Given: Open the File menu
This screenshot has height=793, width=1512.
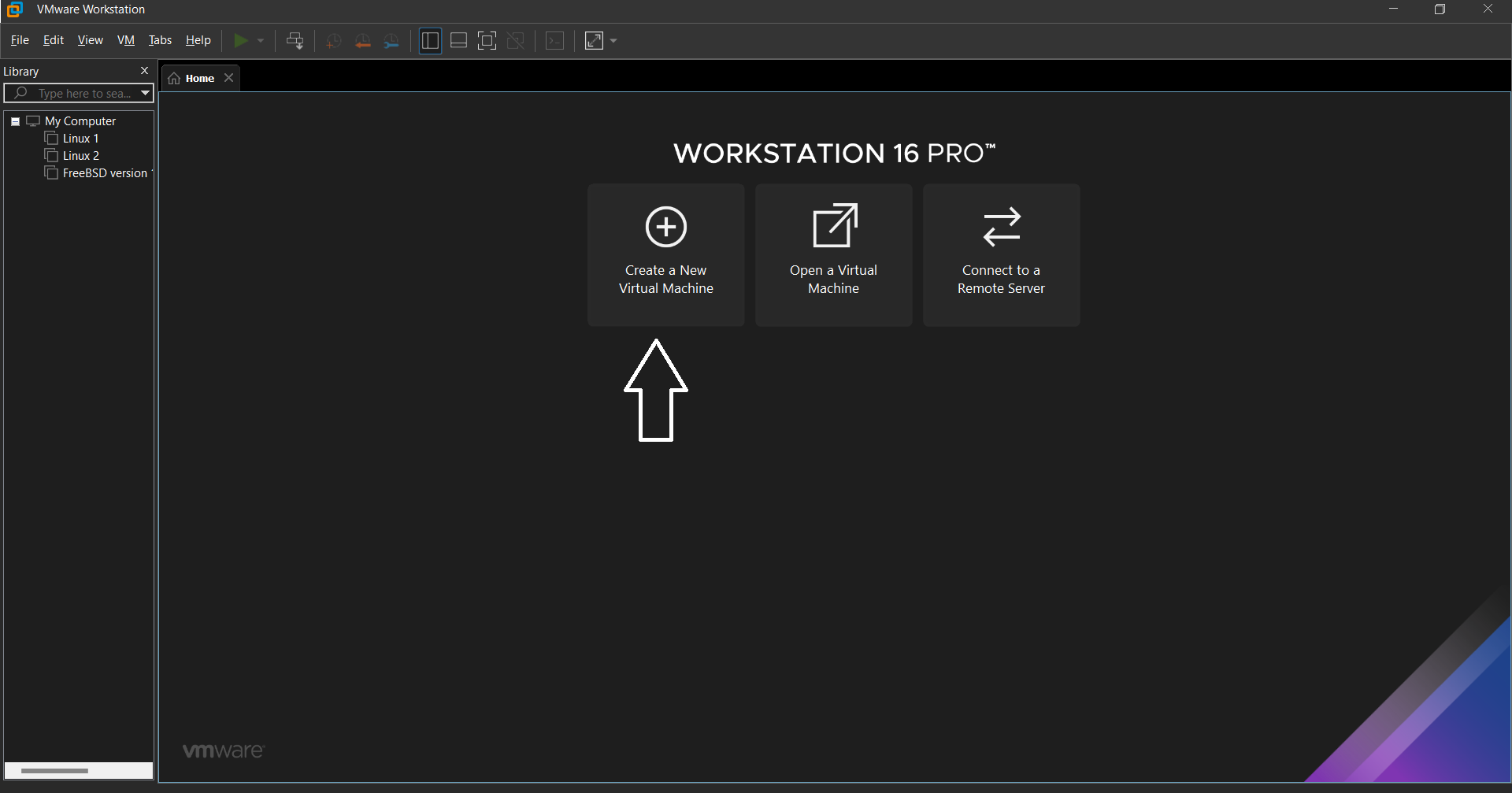Looking at the screenshot, I should (x=20, y=40).
